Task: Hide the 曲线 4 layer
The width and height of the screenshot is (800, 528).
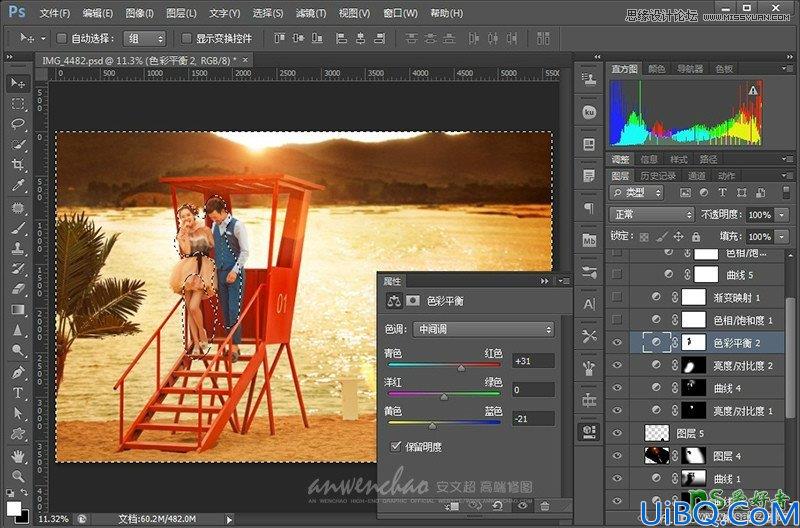Action: 617,388
